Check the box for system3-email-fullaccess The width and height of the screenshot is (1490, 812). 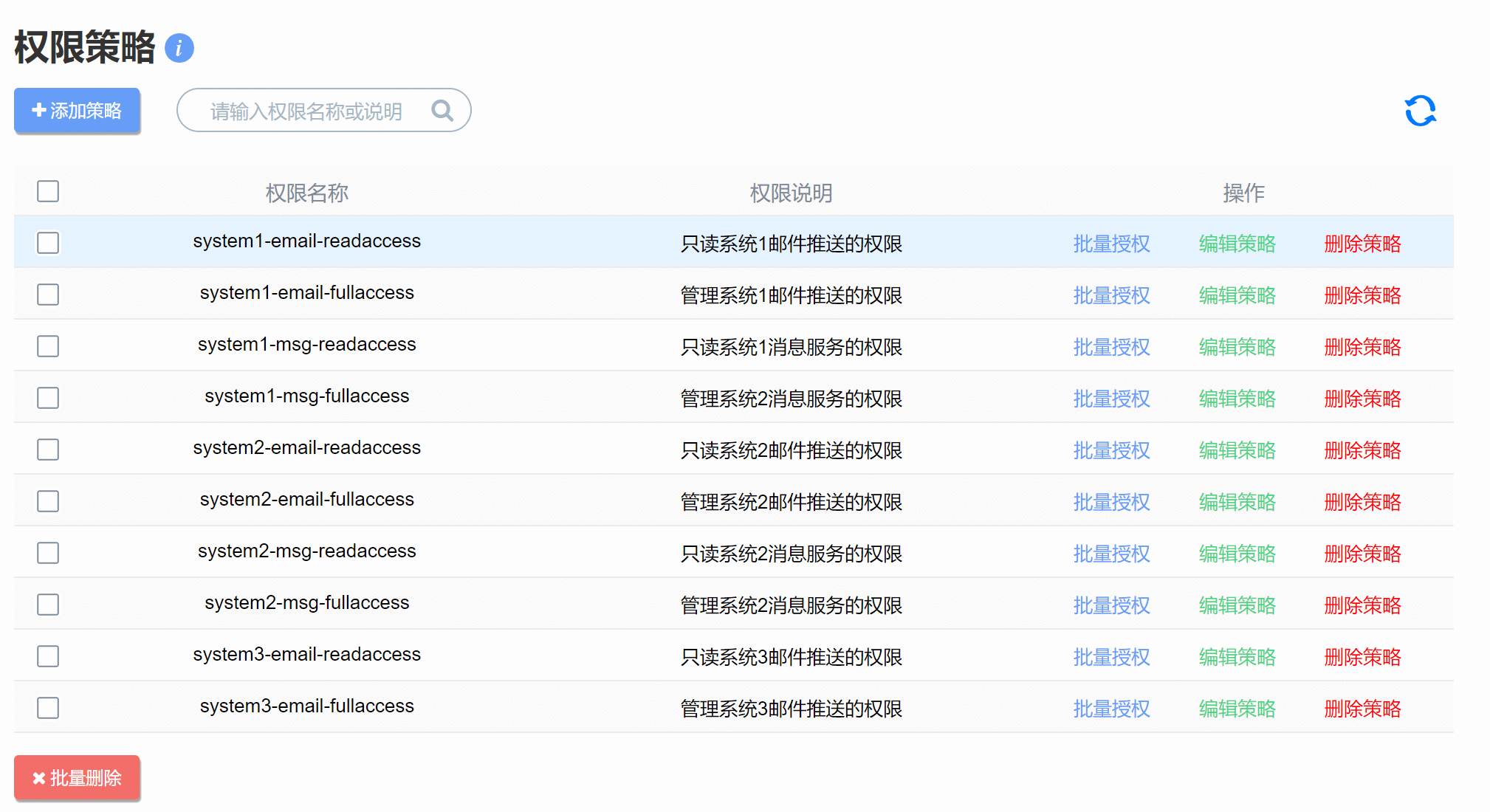pyautogui.click(x=48, y=708)
